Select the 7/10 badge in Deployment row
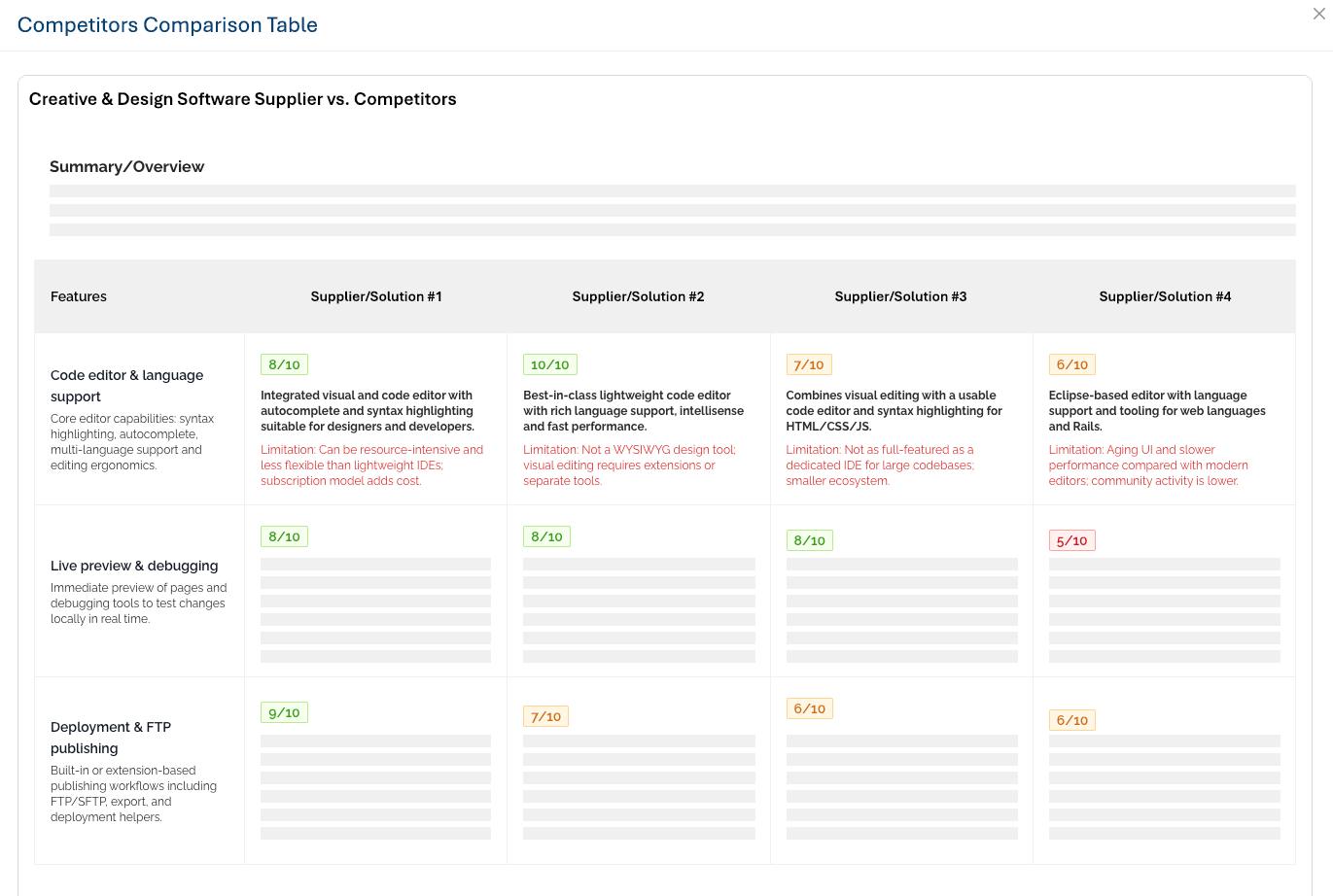The image size is (1333, 896). tap(545, 716)
